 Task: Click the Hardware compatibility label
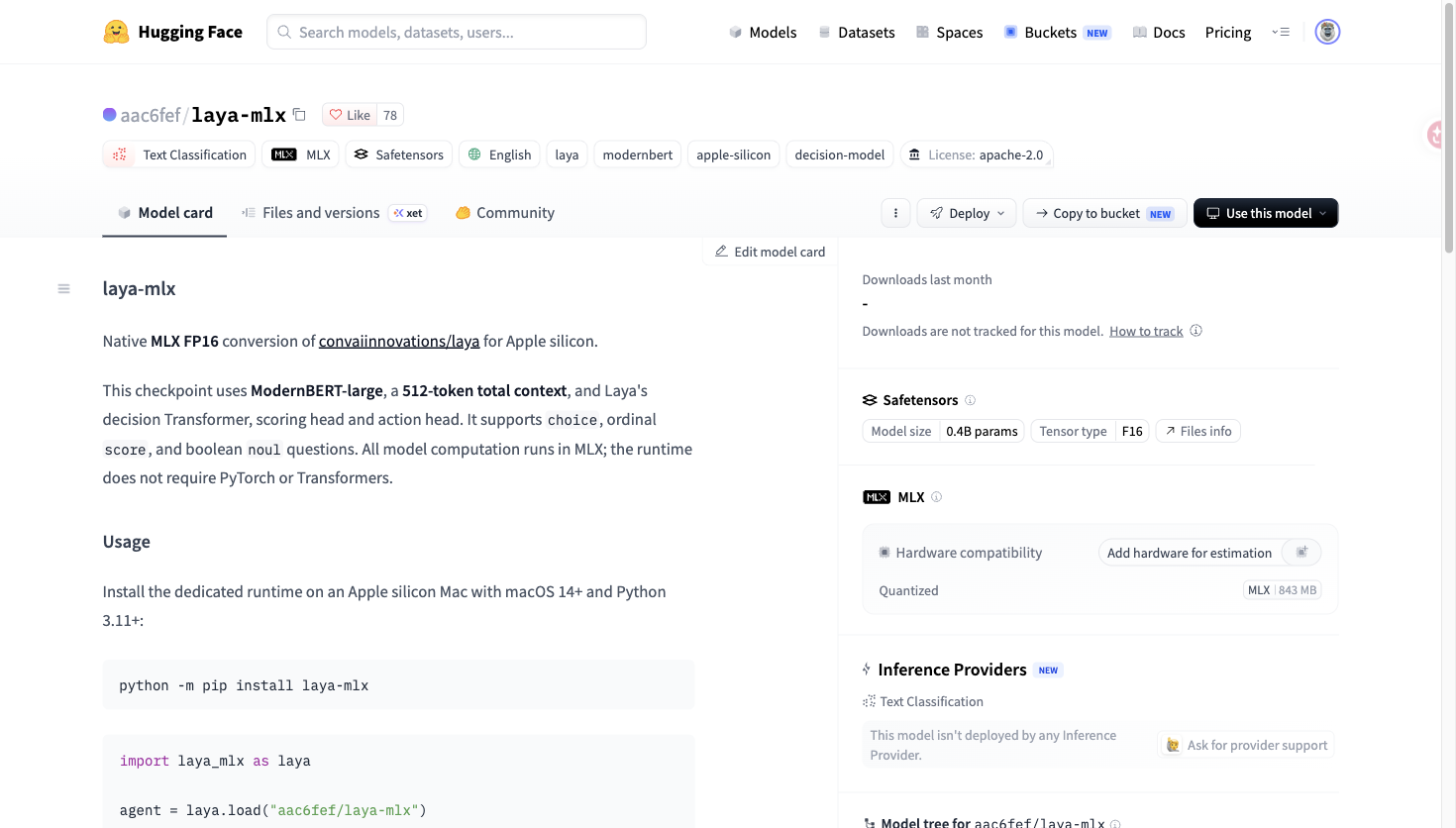tap(969, 553)
